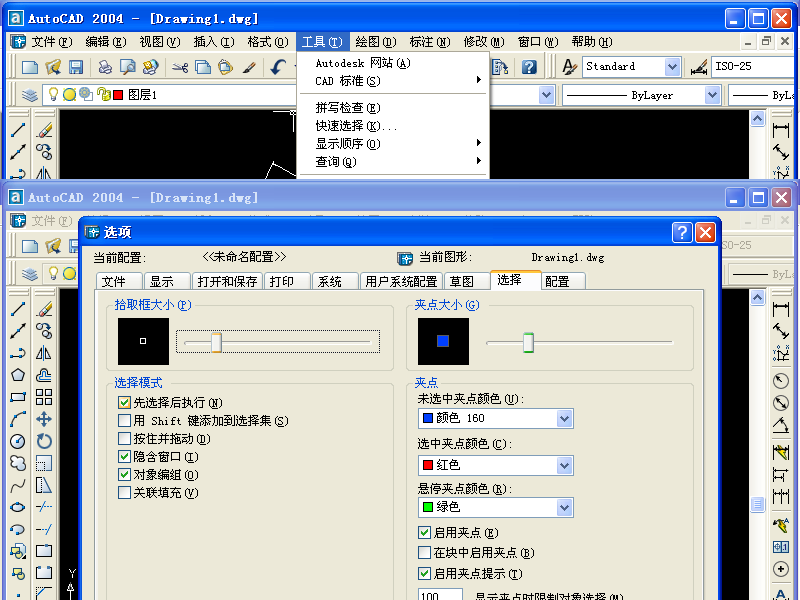Viewport: 800px width, 600px height.
Task: Toggle 先选择后执行 checkbox
Action: click(124, 403)
